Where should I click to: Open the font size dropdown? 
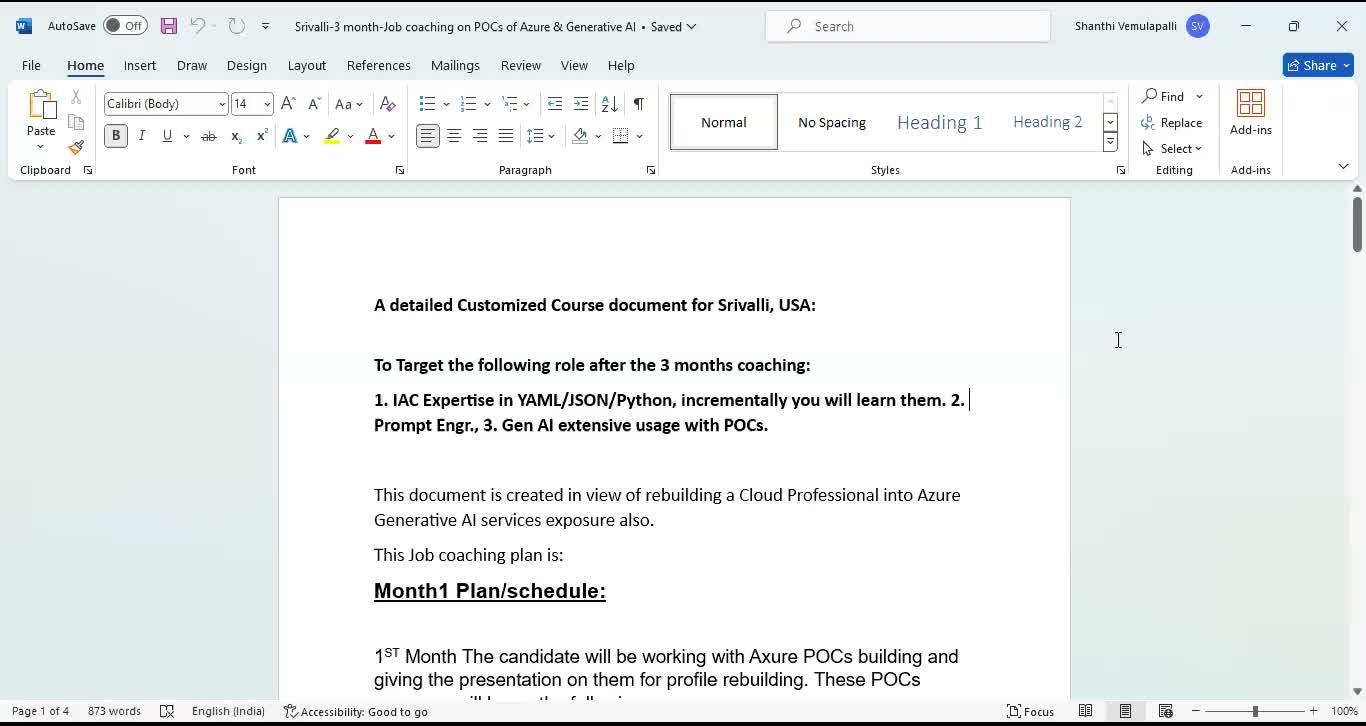[x=267, y=104]
